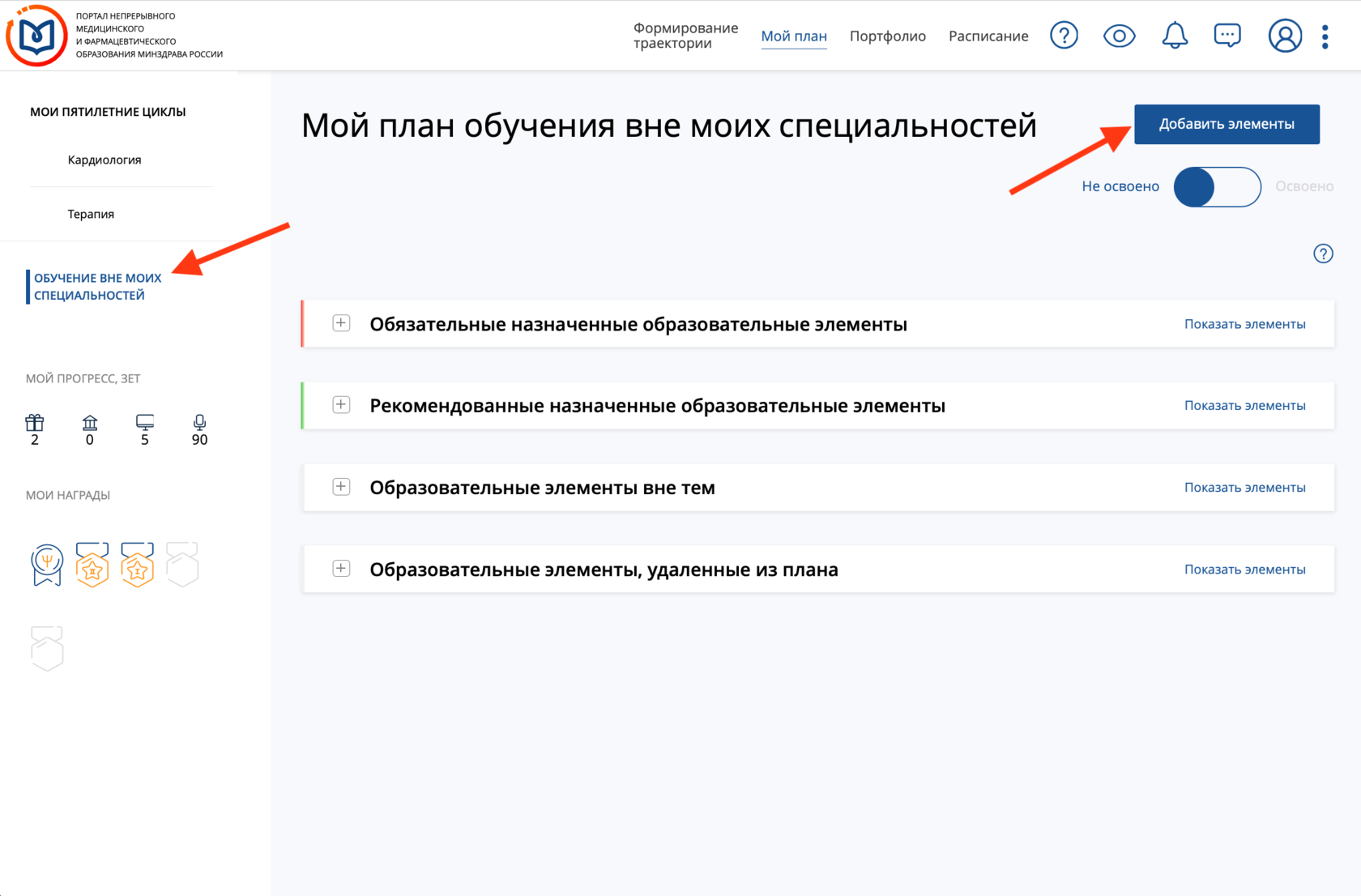Show elements for удаленные из плана row
The height and width of the screenshot is (896, 1361).
tap(1245, 569)
